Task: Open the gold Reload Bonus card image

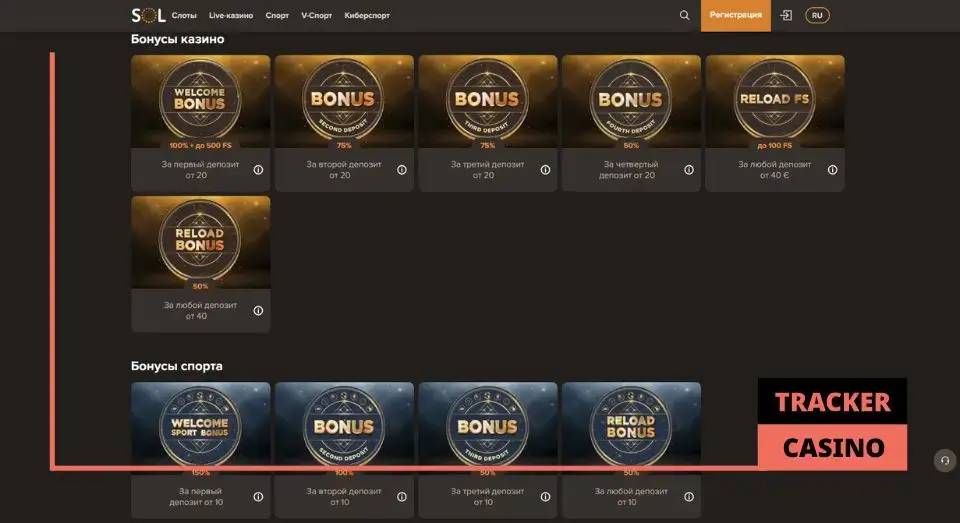Action: coord(201,243)
